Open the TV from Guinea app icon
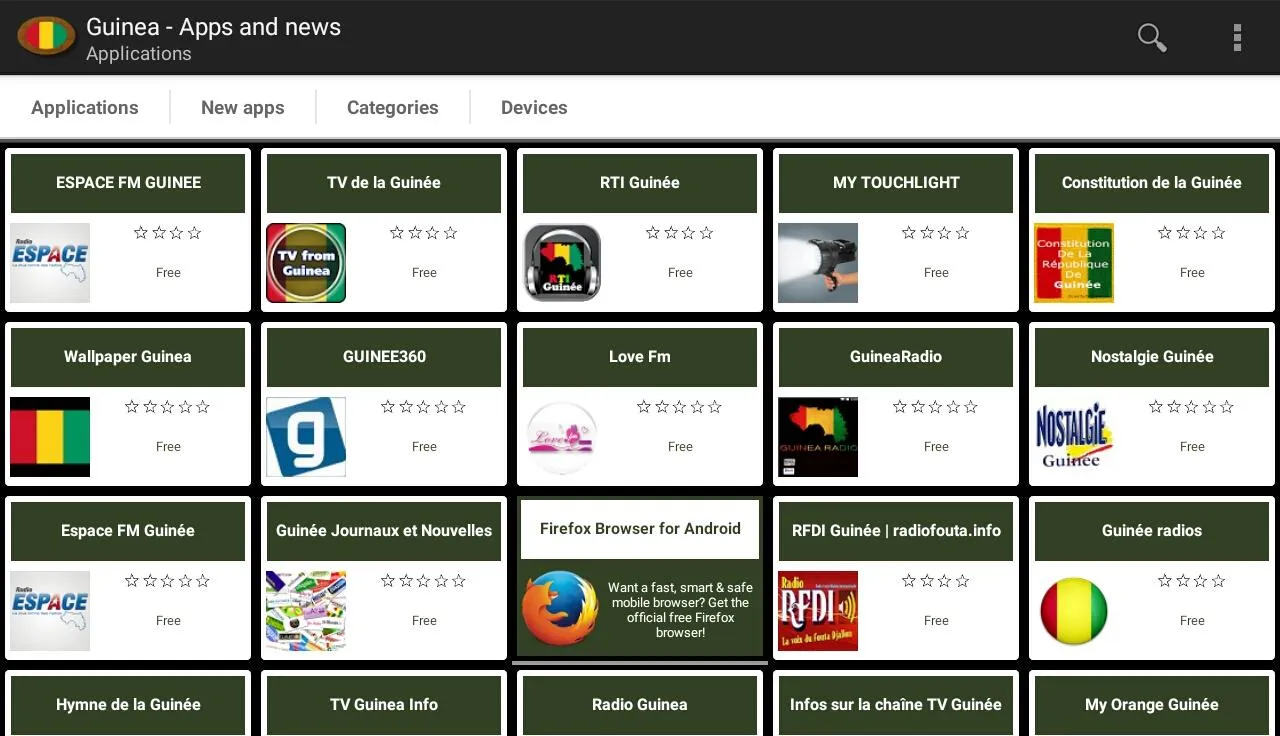 pos(306,263)
